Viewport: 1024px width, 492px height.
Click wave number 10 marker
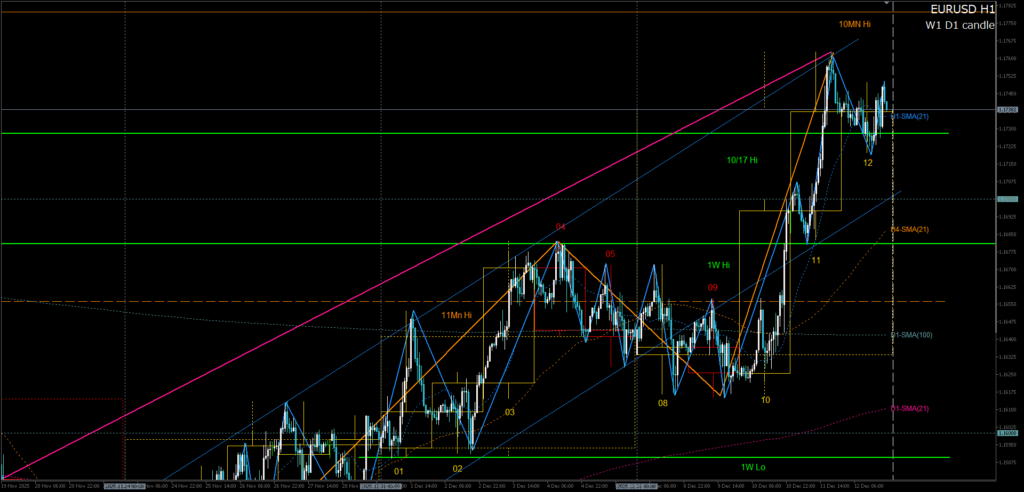point(765,400)
